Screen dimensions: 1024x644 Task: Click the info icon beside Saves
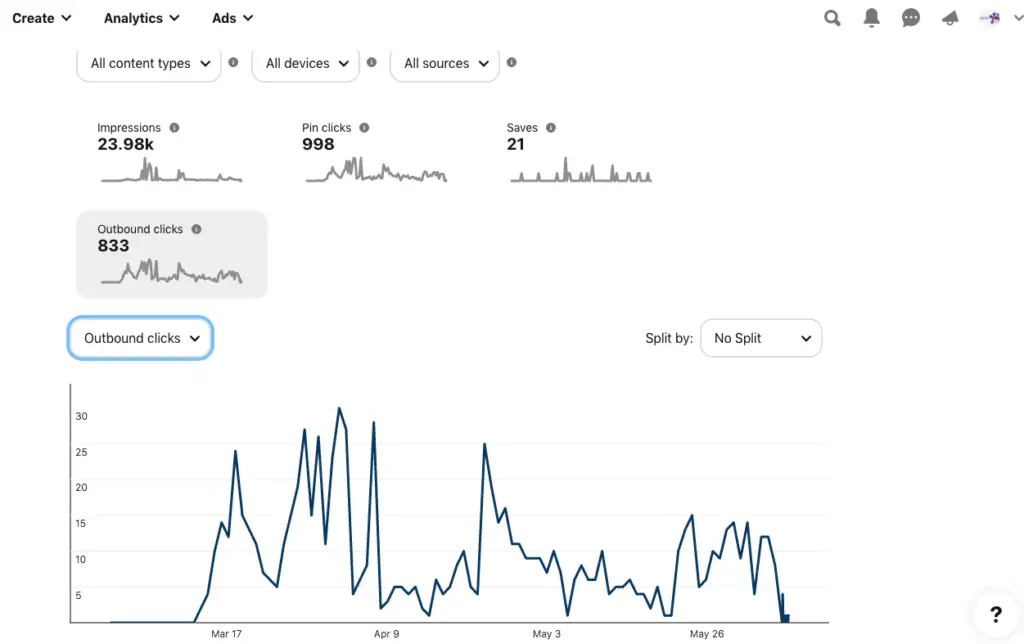(x=551, y=127)
